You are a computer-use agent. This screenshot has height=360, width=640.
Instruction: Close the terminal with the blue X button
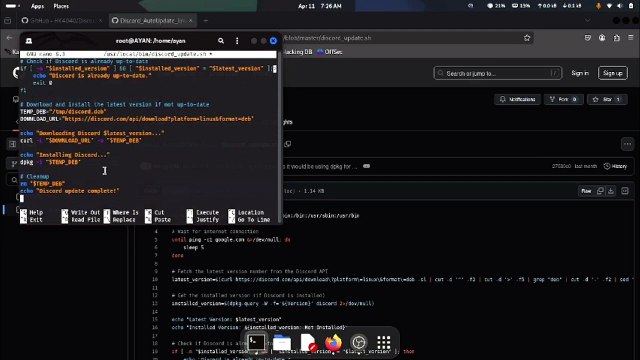click(273, 41)
